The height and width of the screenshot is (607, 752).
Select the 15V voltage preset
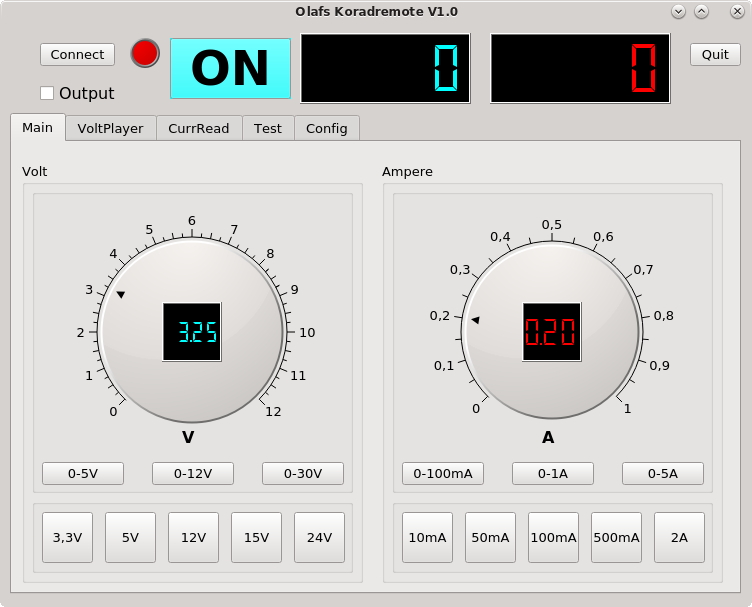[x=257, y=537]
